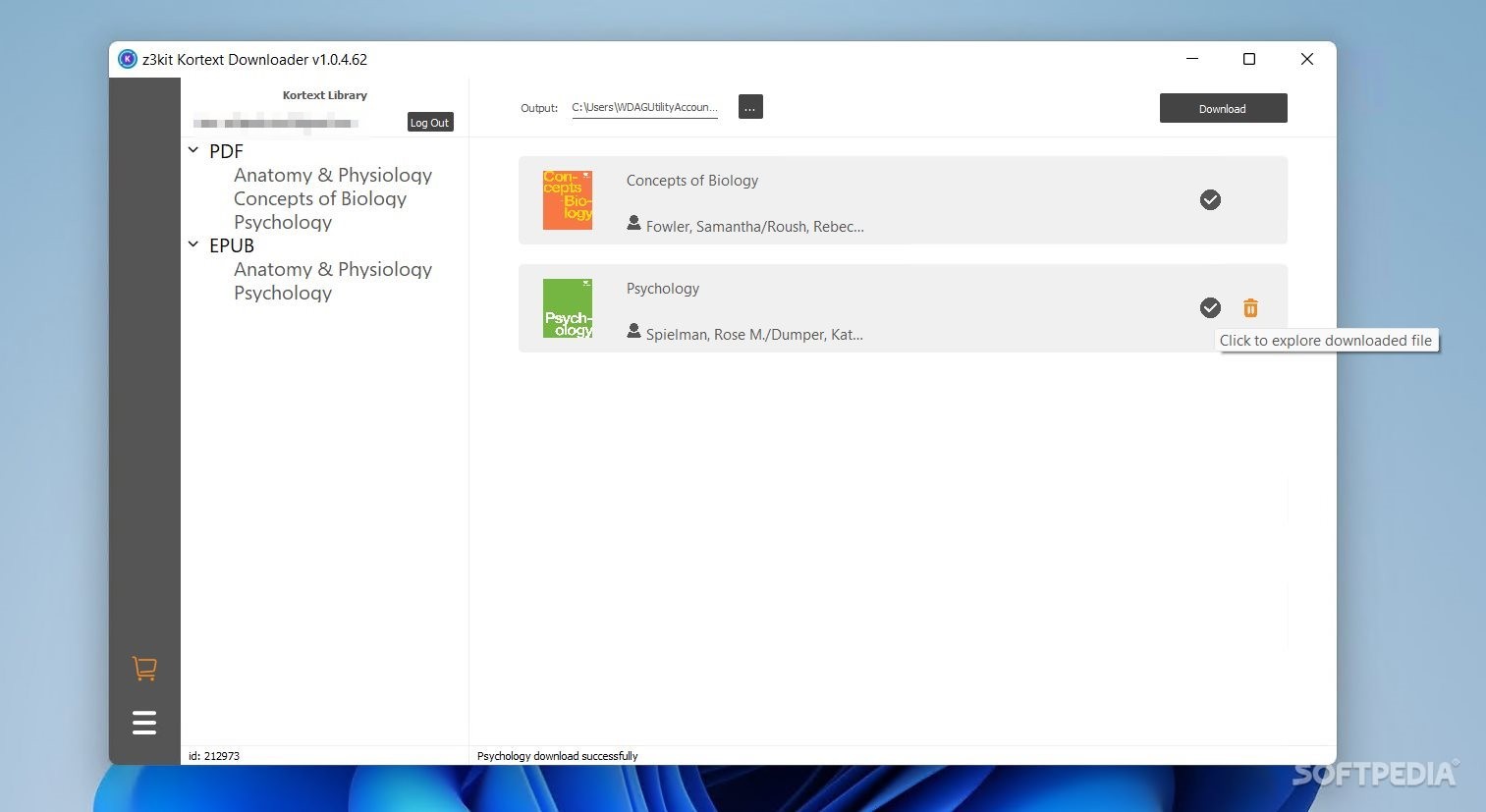Click the Kortext Library heading
1486x812 pixels.
(x=325, y=95)
